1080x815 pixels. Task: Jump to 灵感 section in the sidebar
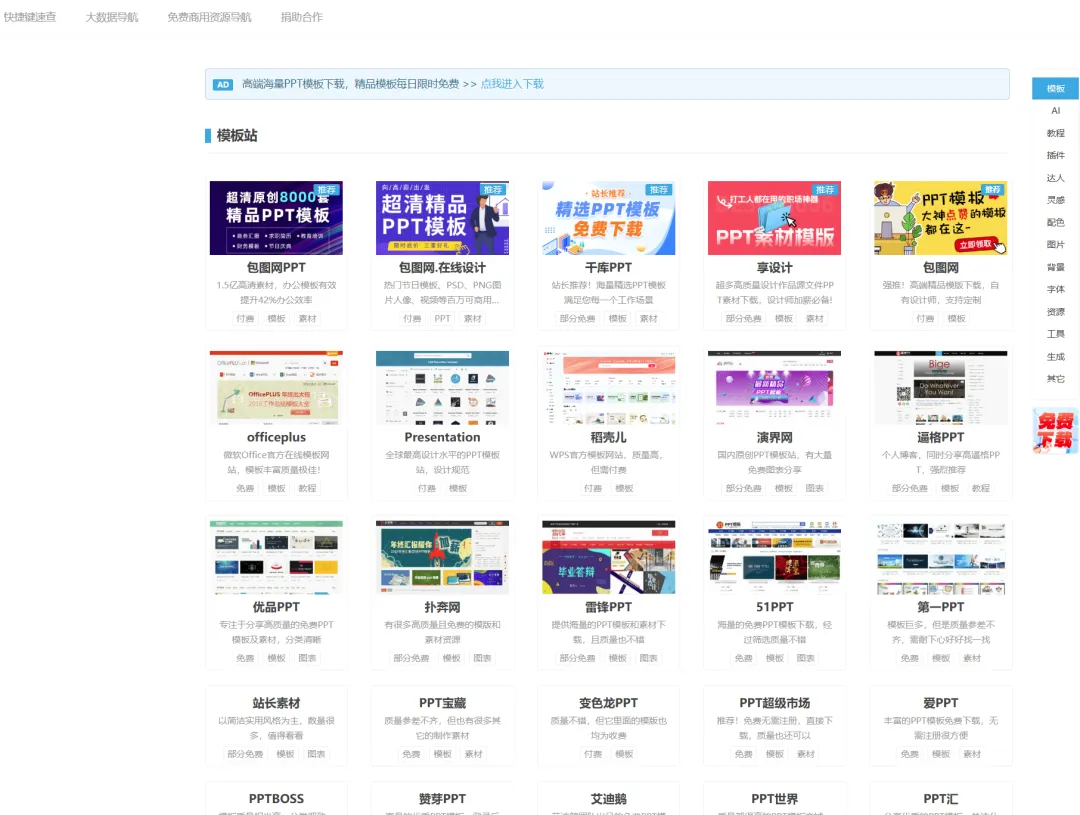click(1055, 200)
